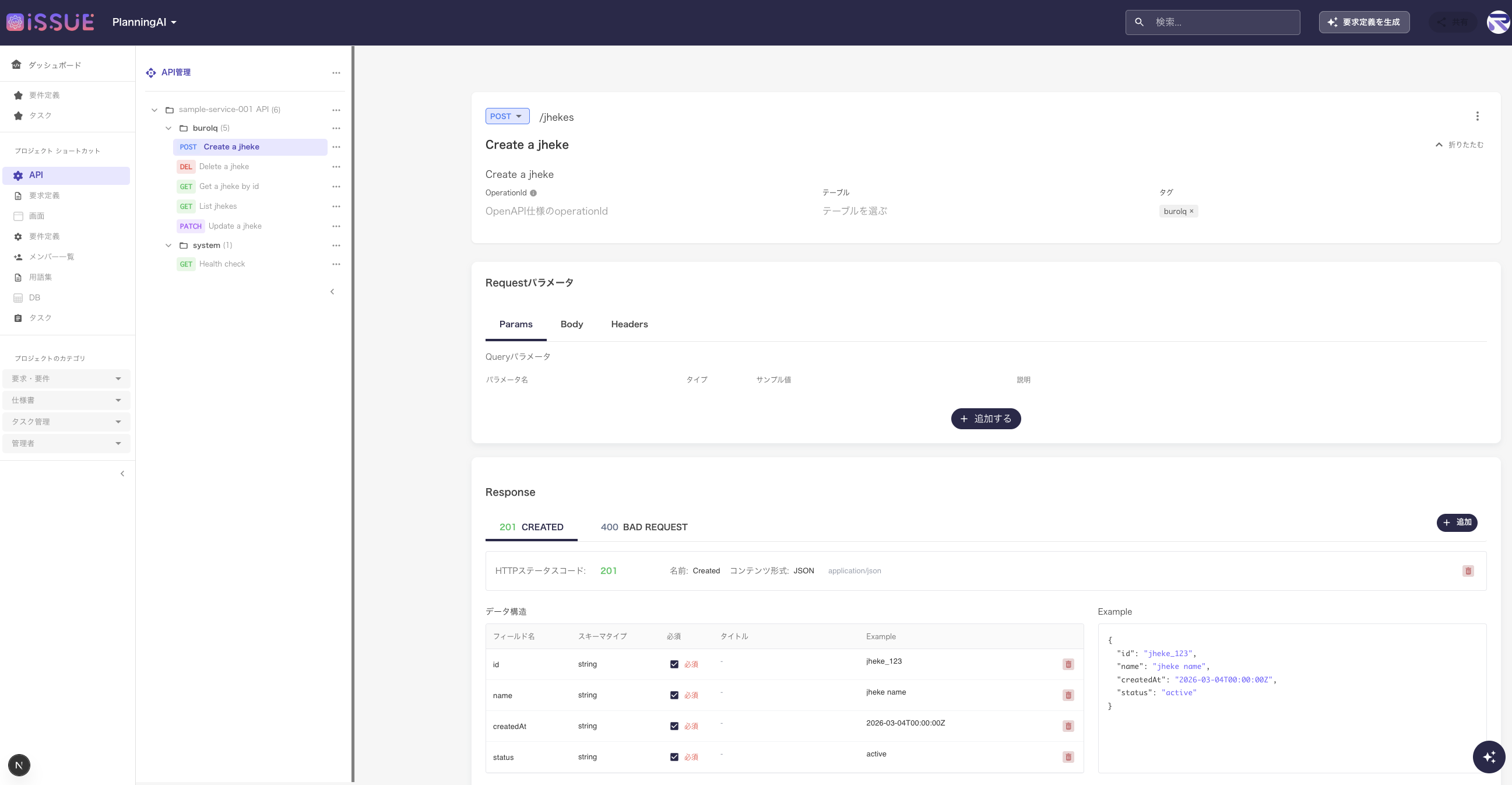Remove the burolq tag via its x
Screen dimensions: 1512x785
click(x=1191, y=211)
